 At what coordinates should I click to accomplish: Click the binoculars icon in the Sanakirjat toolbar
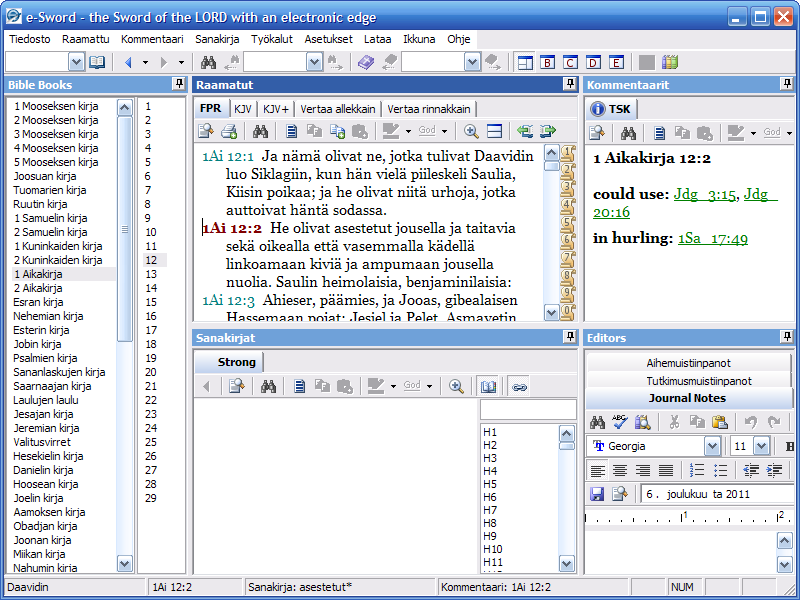[268, 386]
